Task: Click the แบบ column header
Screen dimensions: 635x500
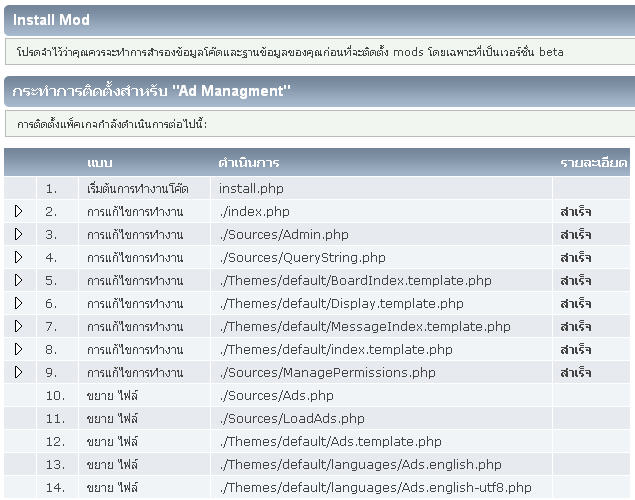Action: (100, 162)
